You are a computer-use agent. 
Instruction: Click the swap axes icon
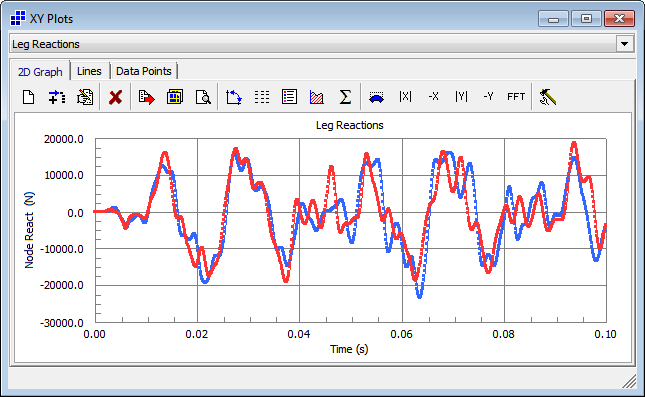click(234, 97)
